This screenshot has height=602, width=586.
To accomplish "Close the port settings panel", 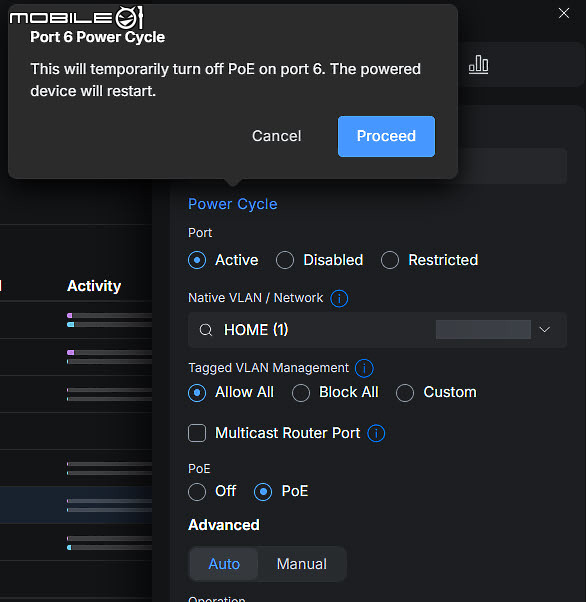I will (564, 13).
